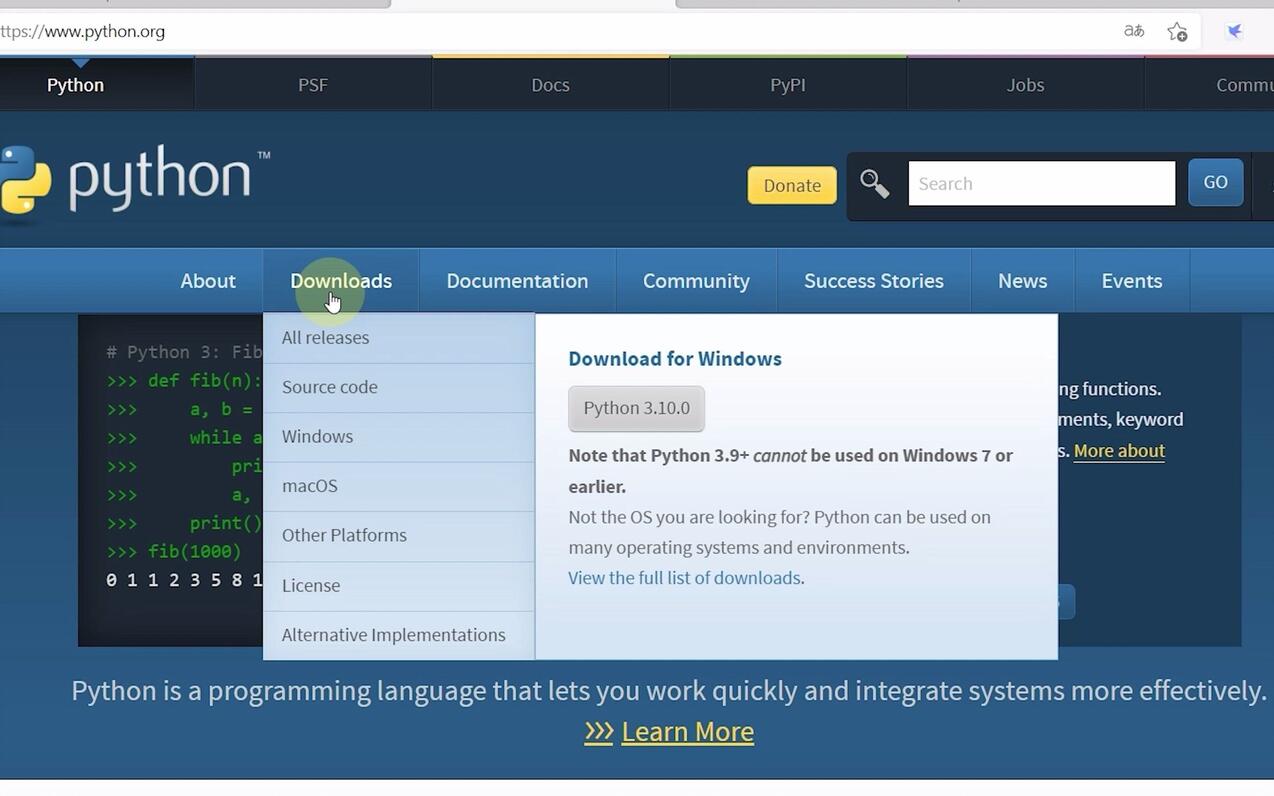
Task: Open the About menu
Action: pyautogui.click(x=208, y=281)
